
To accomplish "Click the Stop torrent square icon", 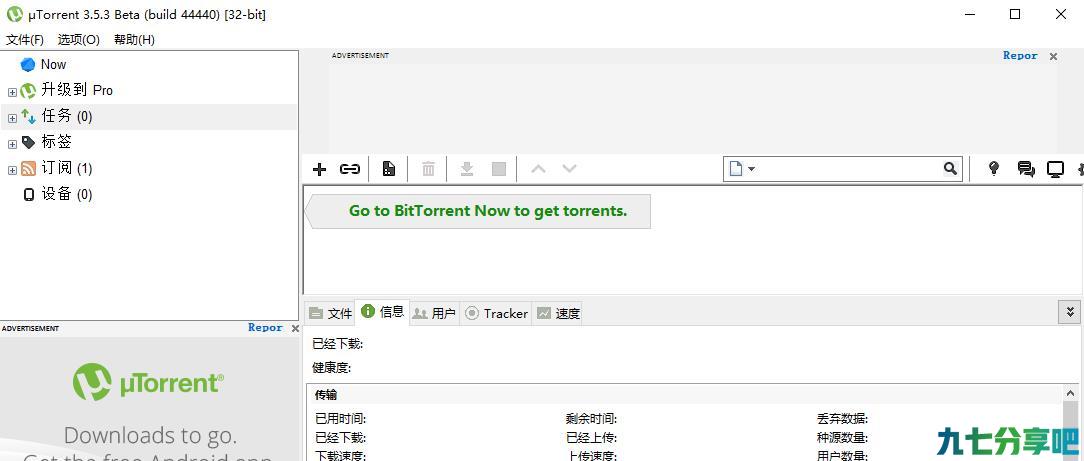I will [x=499, y=169].
